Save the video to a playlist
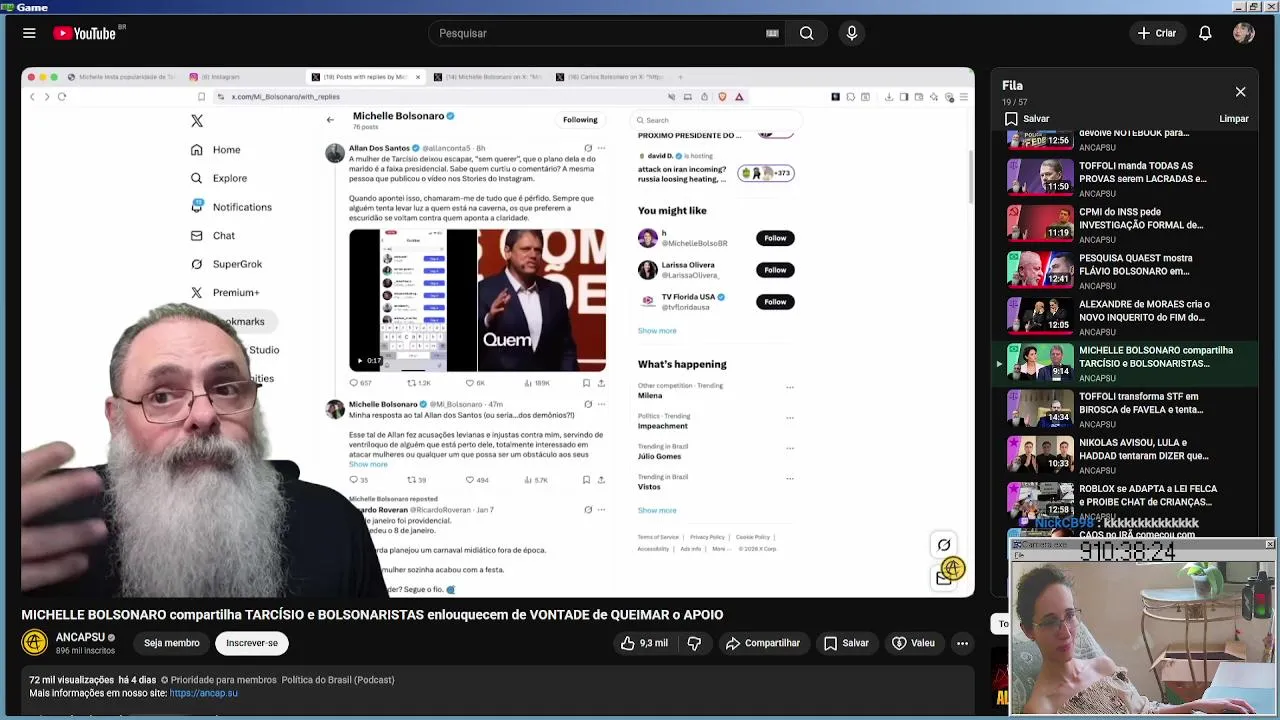 pos(846,643)
